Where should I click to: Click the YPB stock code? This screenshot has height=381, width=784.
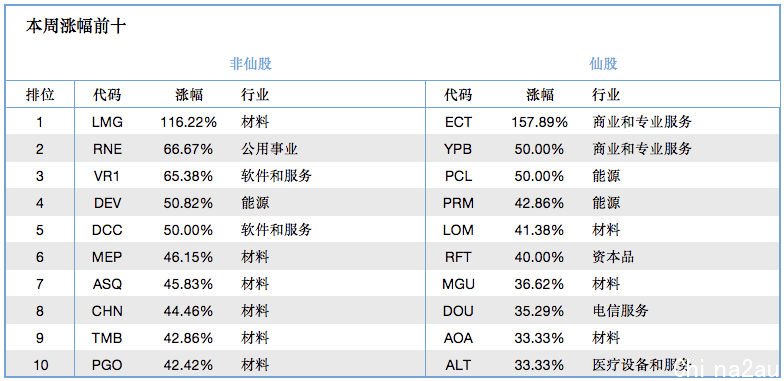tap(458, 149)
